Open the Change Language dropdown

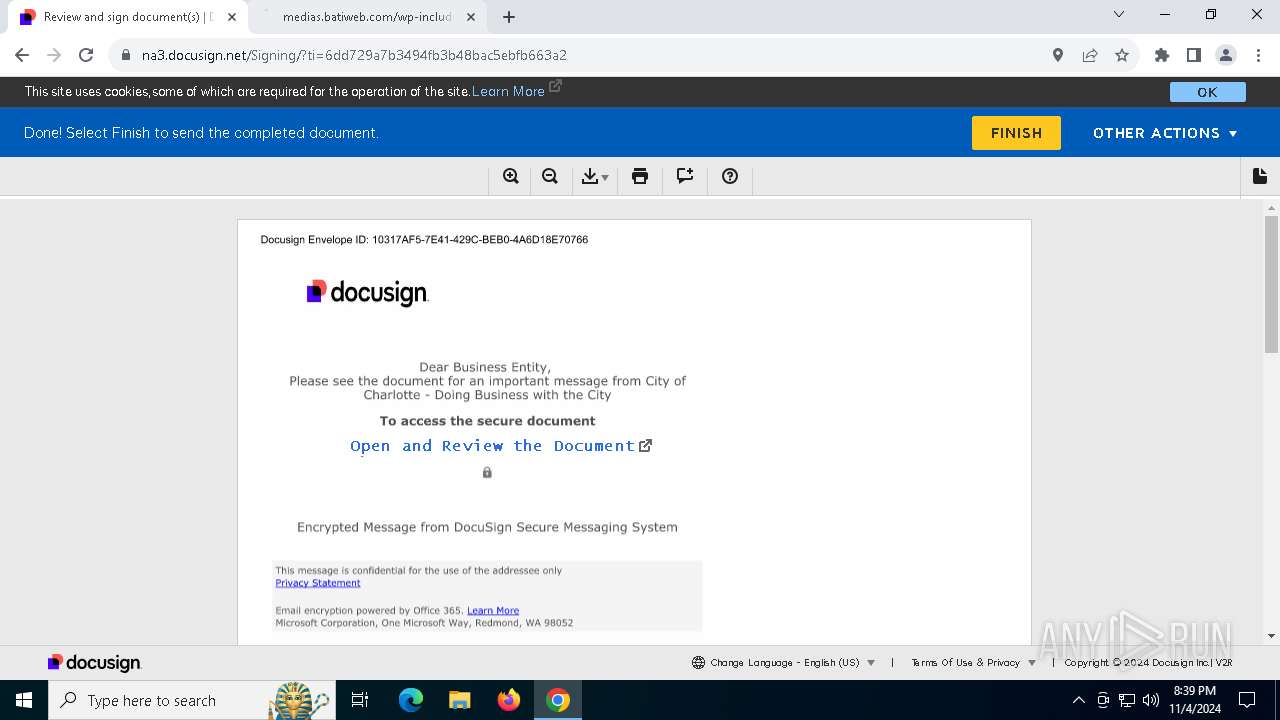coord(783,663)
